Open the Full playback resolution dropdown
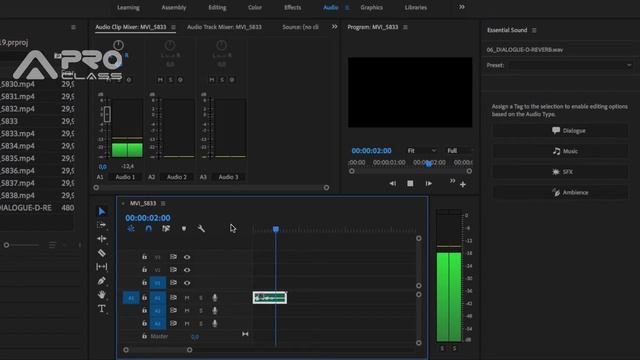640x360 pixels. coord(459,151)
